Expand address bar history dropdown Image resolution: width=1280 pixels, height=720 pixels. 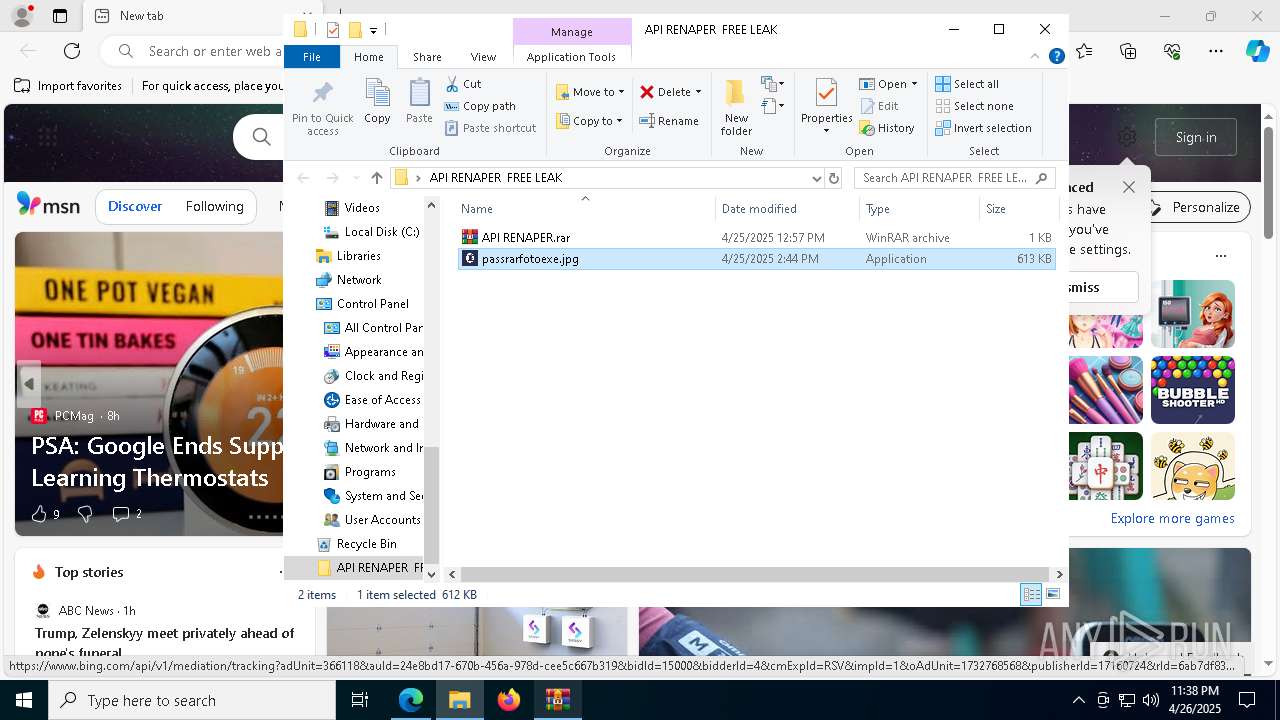pyautogui.click(x=816, y=178)
